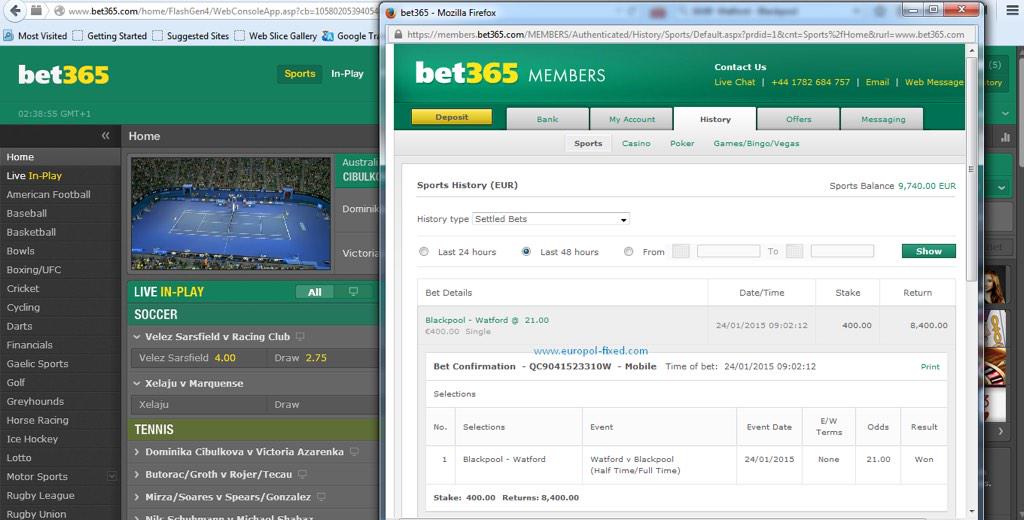Select Casino history sub-tab
Image resolution: width=1024 pixels, height=520 pixels.
(636, 144)
